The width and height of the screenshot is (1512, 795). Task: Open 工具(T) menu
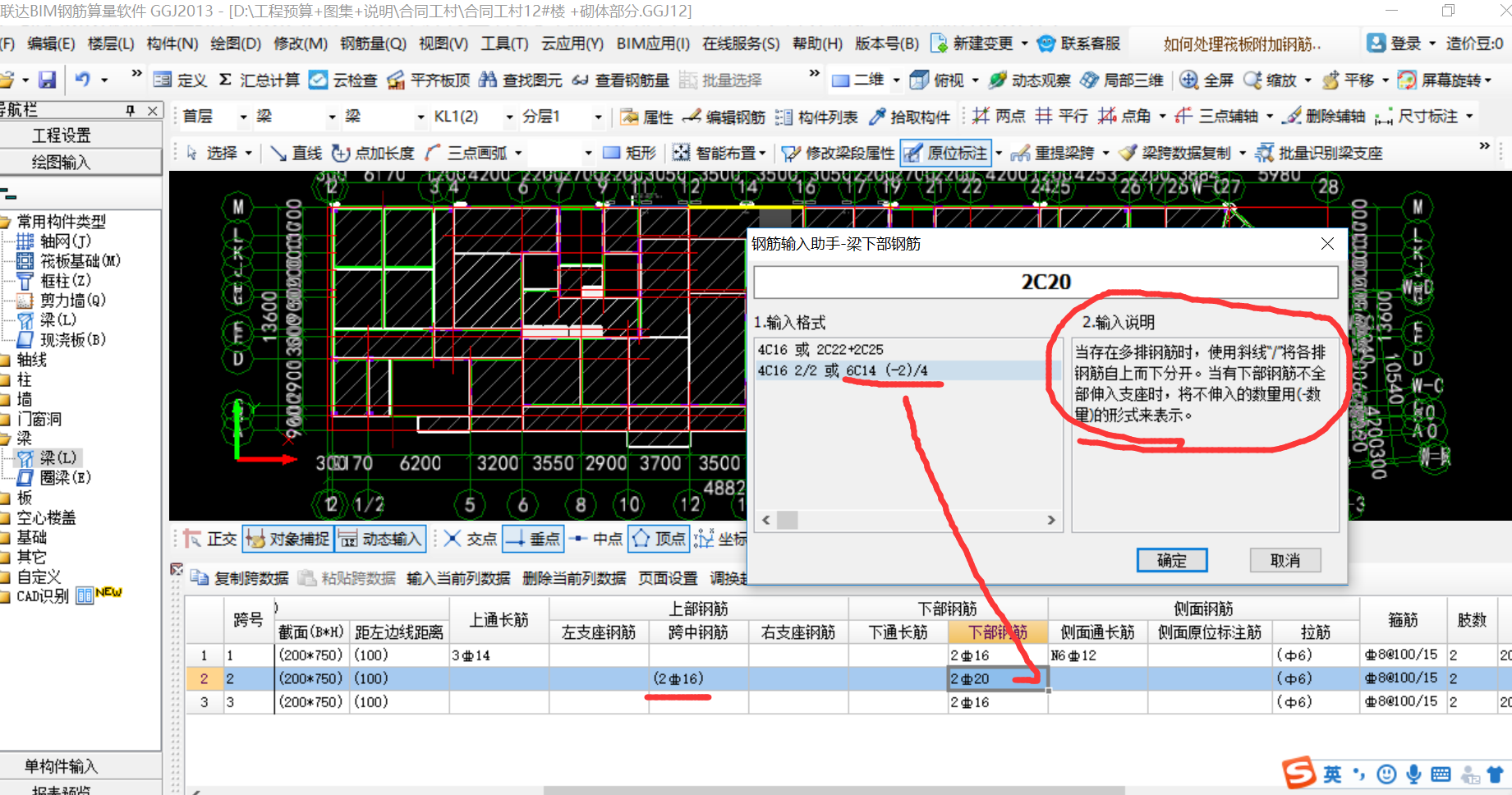[504, 44]
